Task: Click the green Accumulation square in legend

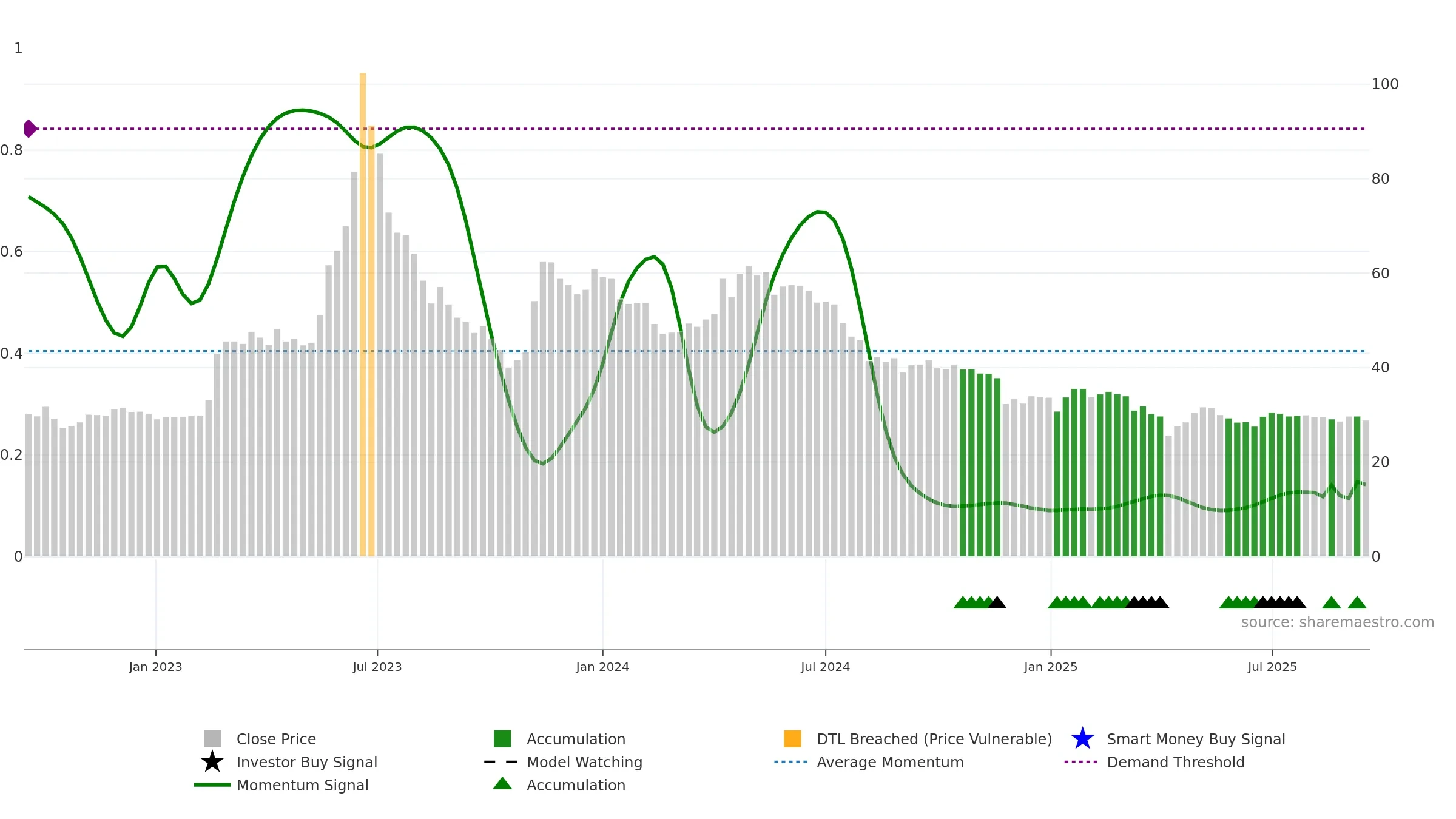Action: 502,739
